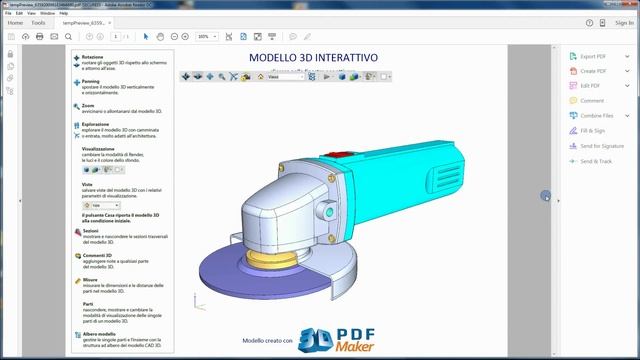Click Sign In
Viewport: 640px width, 360px height.
[624, 23]
